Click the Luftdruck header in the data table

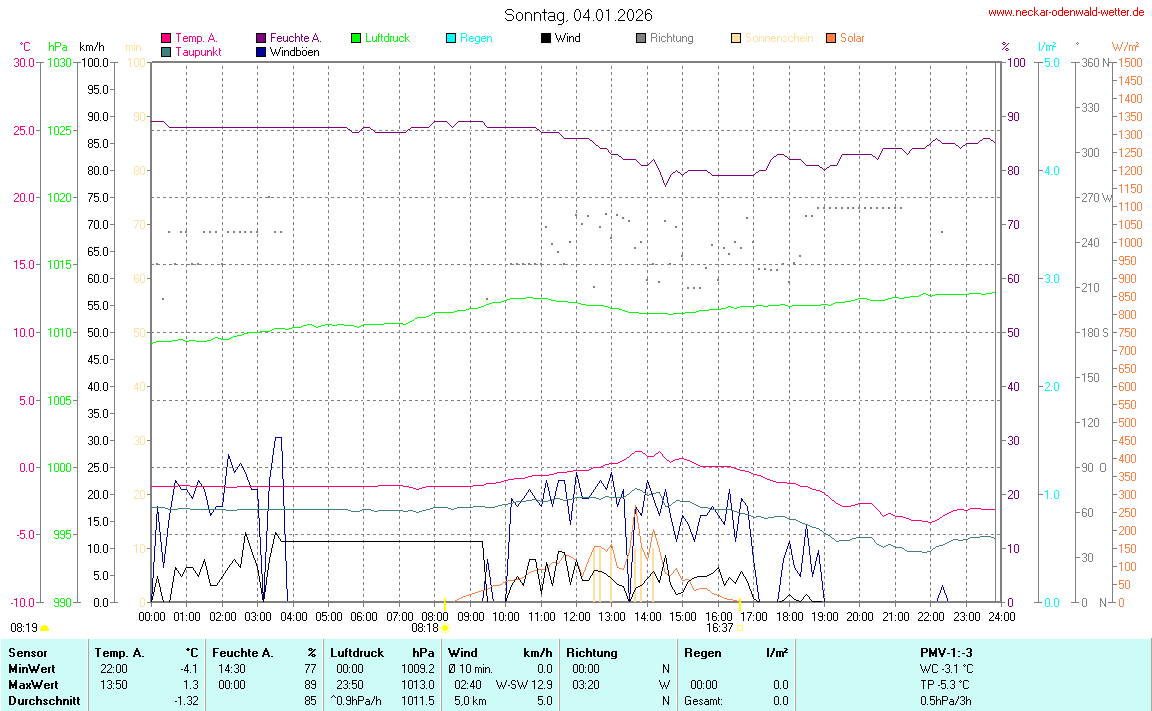coord(358,653)
